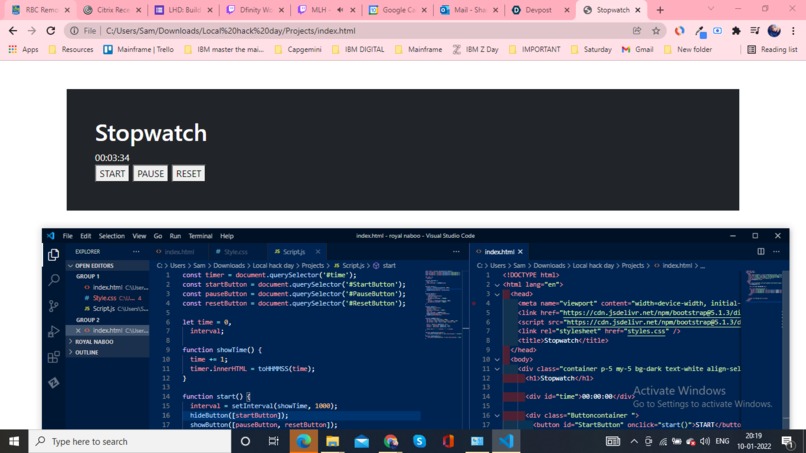
Task: Click the browser forward arrow
Action: coord(32,31)
